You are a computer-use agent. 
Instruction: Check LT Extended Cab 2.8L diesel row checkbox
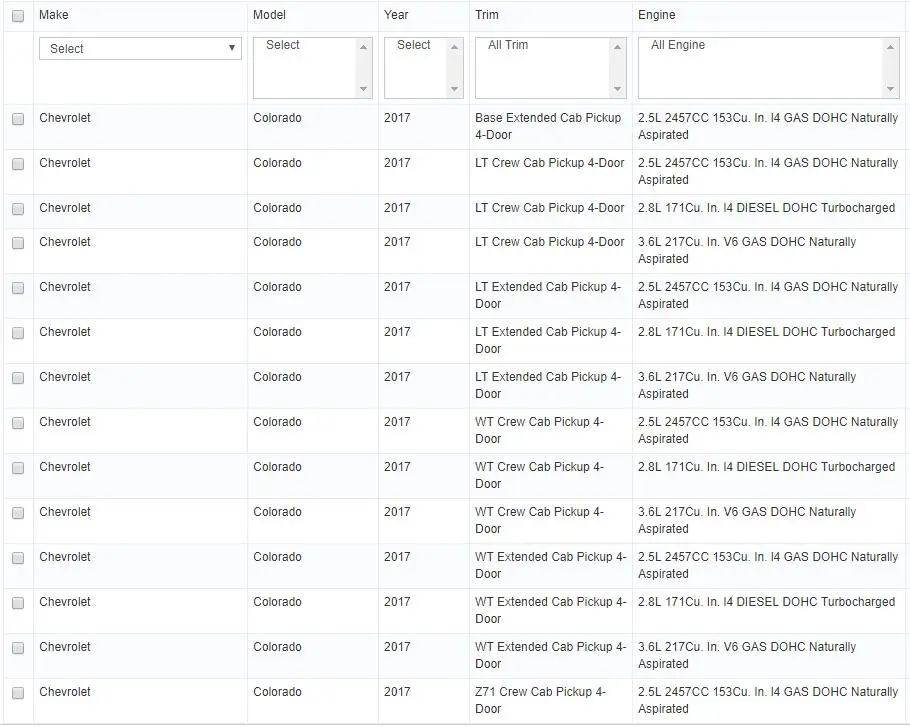[x=18, y=333]
